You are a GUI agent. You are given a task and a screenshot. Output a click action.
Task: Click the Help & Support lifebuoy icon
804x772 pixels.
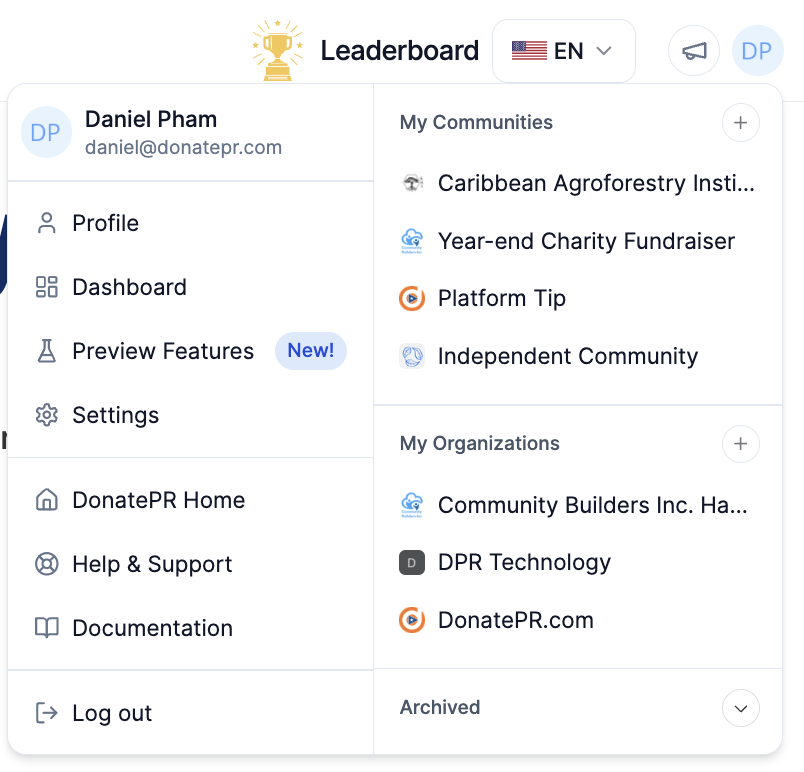coord(46,564)
